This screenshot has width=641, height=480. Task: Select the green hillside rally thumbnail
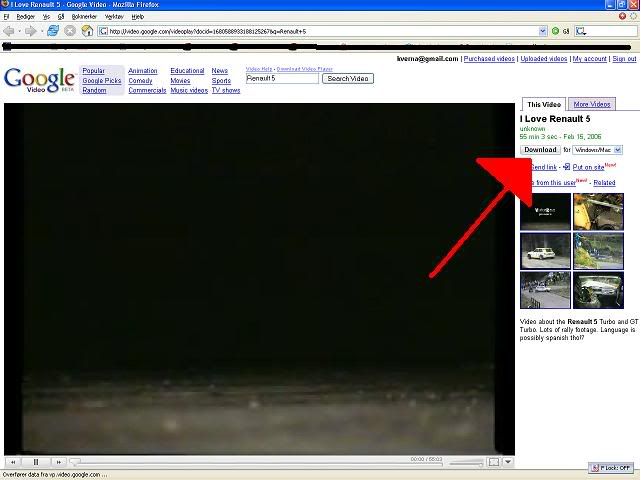pos(598,251)
